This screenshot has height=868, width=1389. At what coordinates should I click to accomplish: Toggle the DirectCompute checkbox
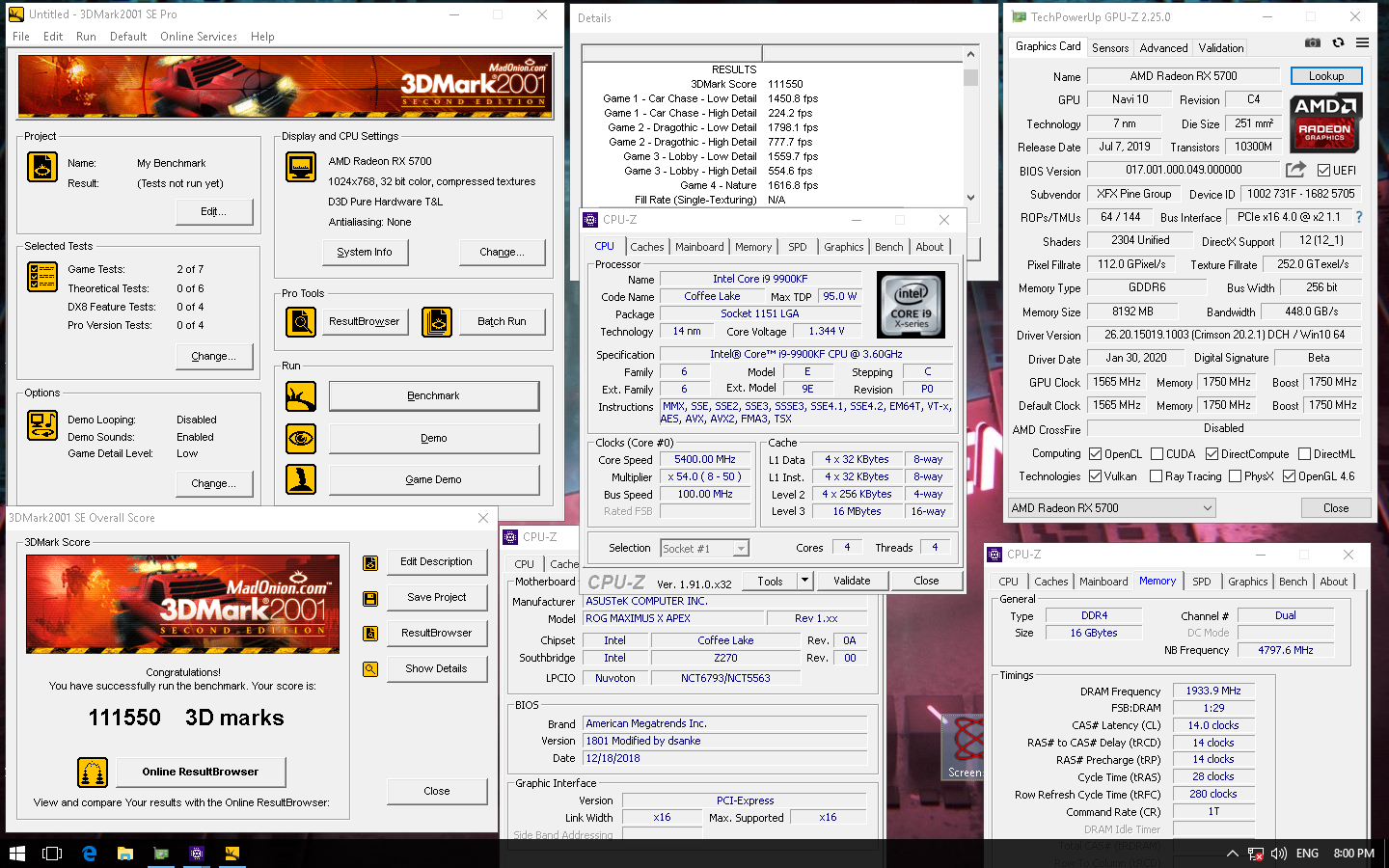[1212, 454]
